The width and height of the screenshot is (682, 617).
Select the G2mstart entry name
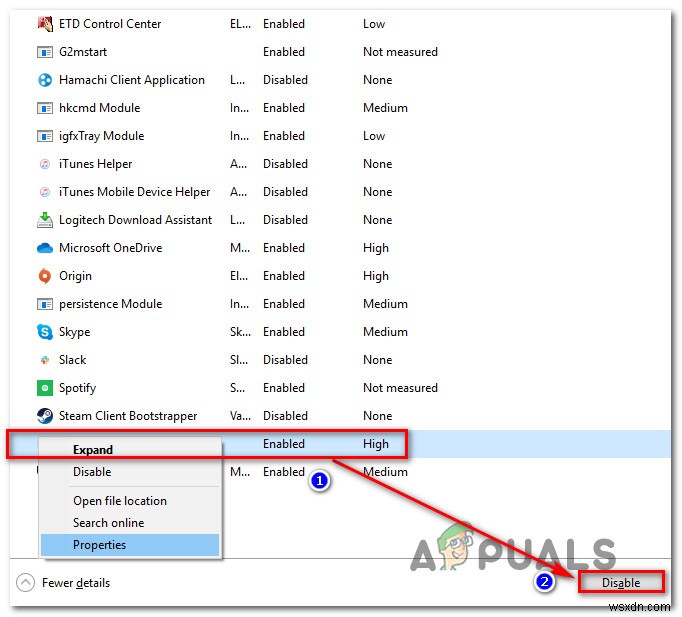[83, 52]
